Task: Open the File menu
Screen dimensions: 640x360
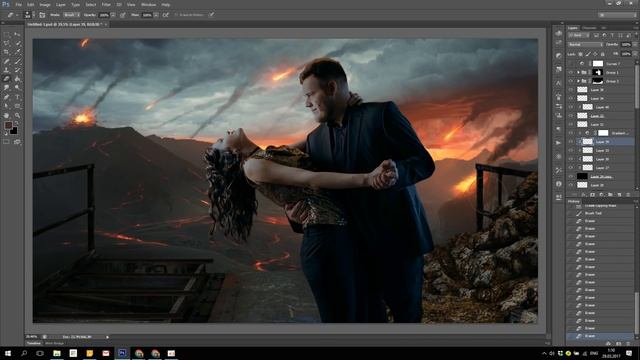Action: [18, 4]
